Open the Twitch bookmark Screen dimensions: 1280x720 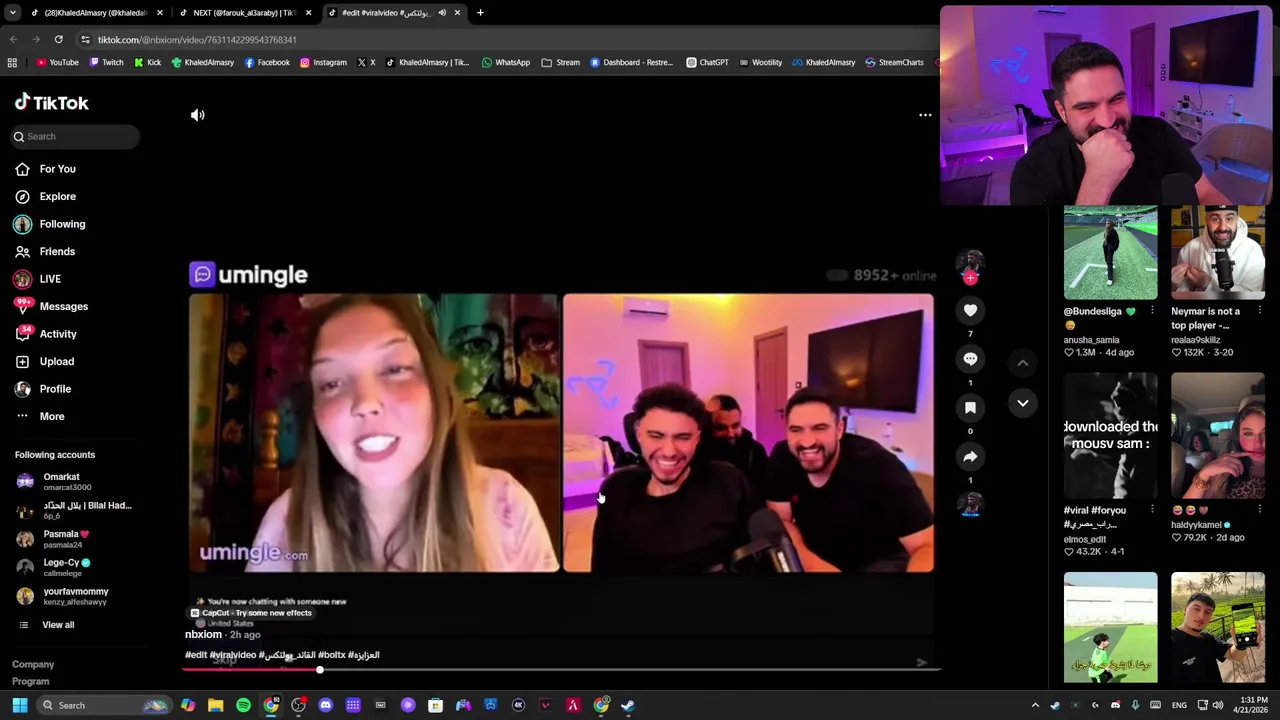tap(106, 62)
